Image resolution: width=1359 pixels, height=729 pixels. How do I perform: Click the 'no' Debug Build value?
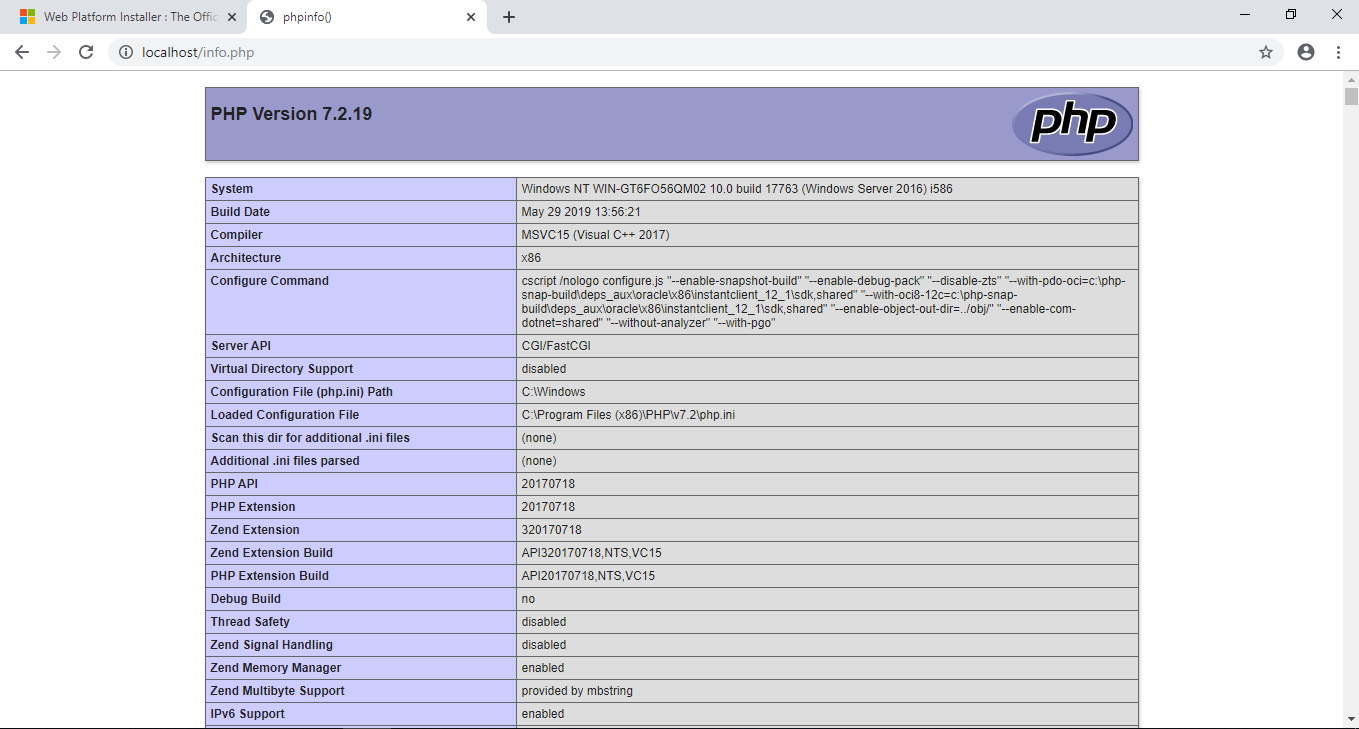[528, 599]
